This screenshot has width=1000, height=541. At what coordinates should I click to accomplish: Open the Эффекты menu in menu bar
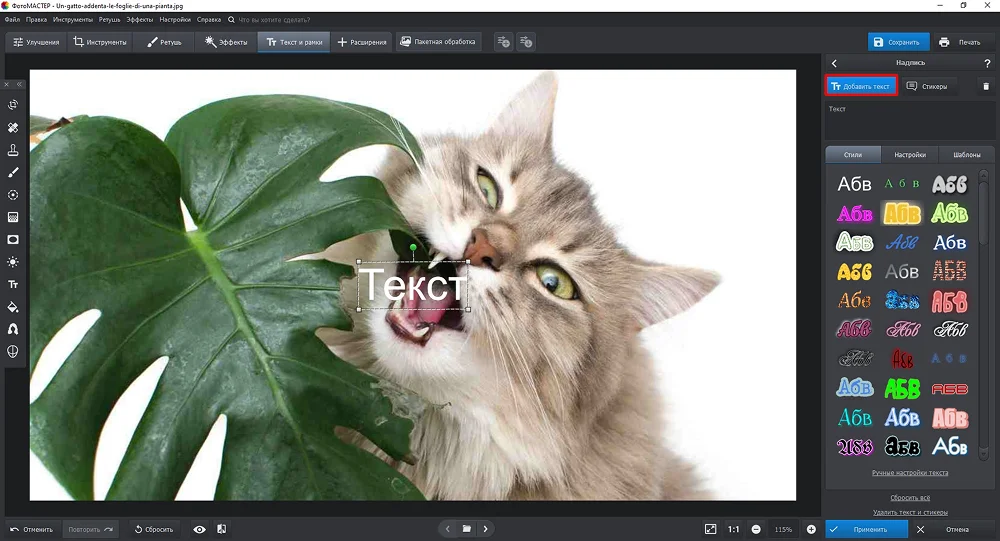tap(139, 19)
